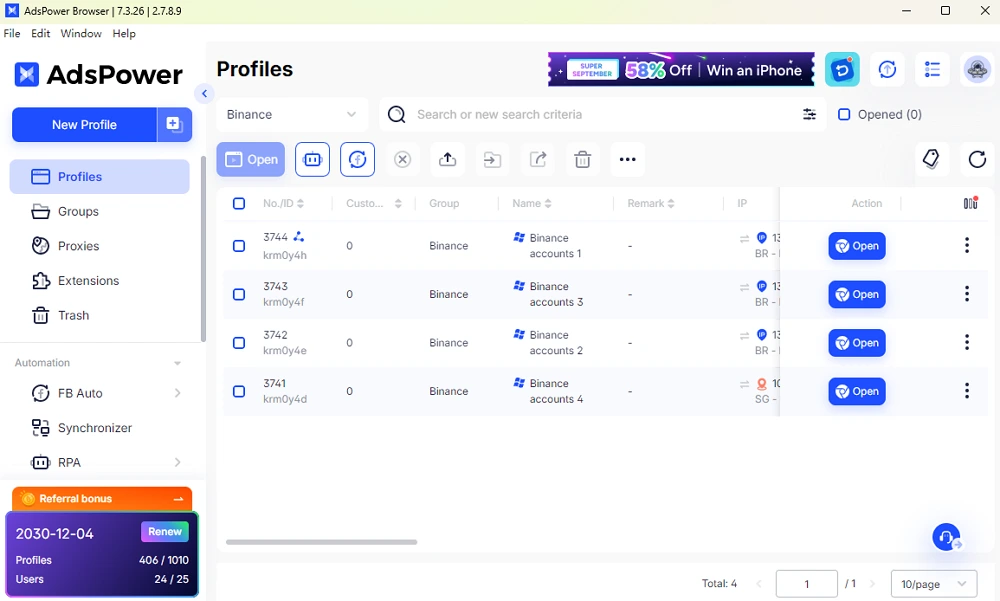Click the 58% Off promotional banner
The image size is (1000, 601).
pyautogui.click(x=681, y=69)
